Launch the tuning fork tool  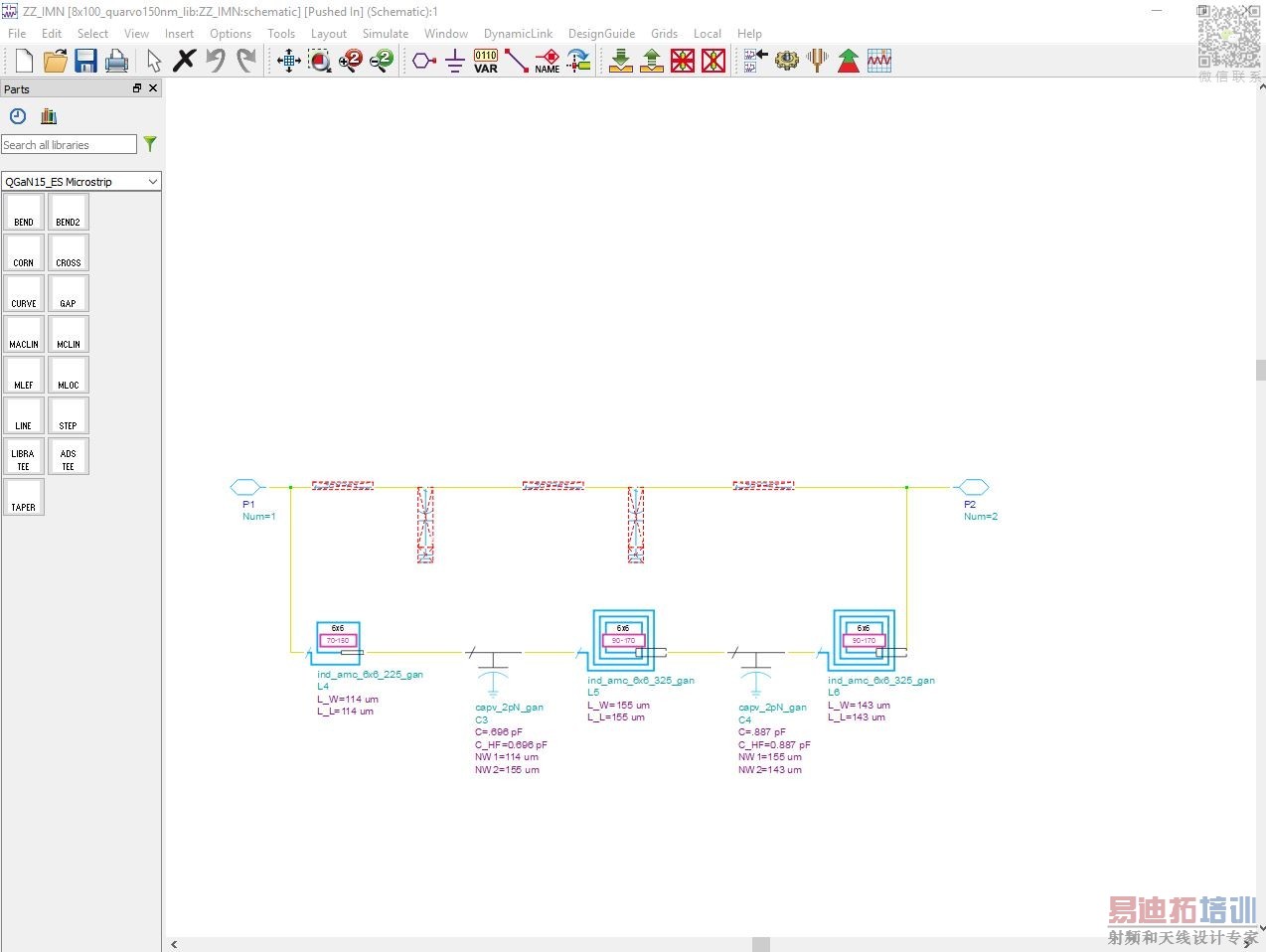tap(818, 61)
